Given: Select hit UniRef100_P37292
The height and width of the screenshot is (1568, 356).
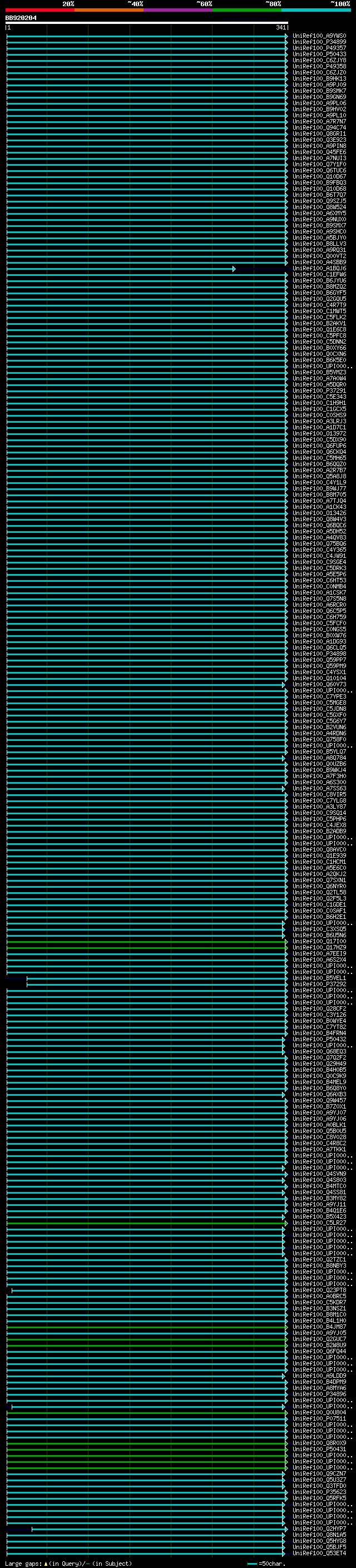Looking at the screenshot, I should (x=319, y=983).
